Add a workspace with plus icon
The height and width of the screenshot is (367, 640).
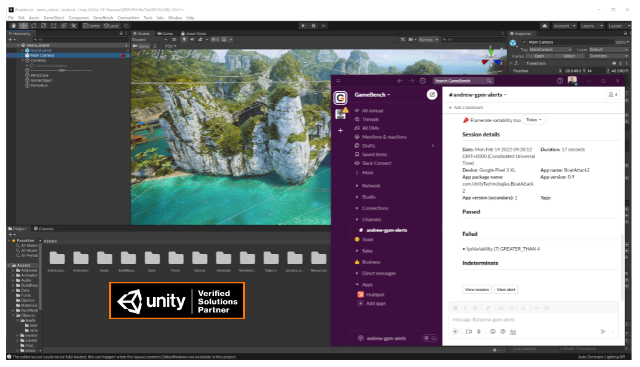340,131
